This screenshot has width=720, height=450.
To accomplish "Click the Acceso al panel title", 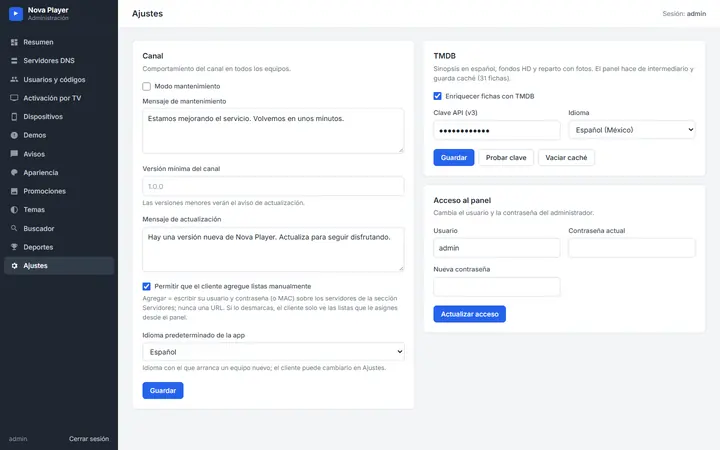I will coord(462,201).
